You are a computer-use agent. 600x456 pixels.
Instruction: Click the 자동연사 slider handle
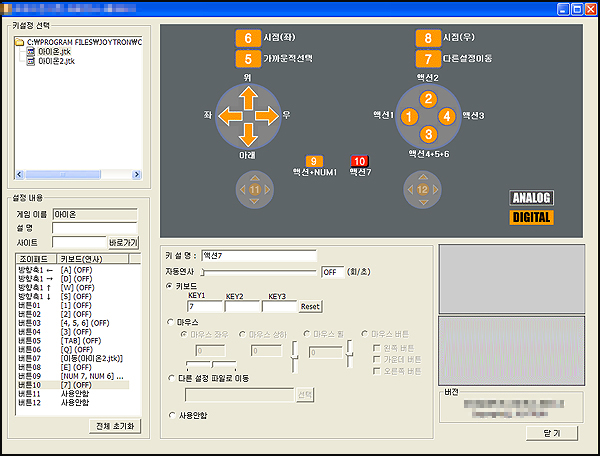[203, 271]
